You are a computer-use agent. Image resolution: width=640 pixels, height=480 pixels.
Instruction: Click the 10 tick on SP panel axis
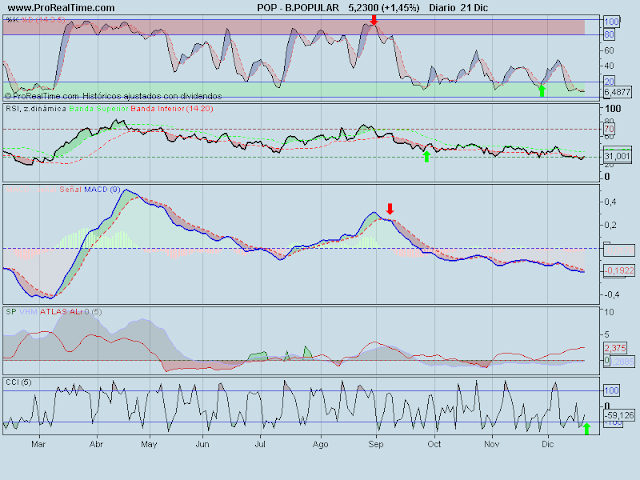609,312
